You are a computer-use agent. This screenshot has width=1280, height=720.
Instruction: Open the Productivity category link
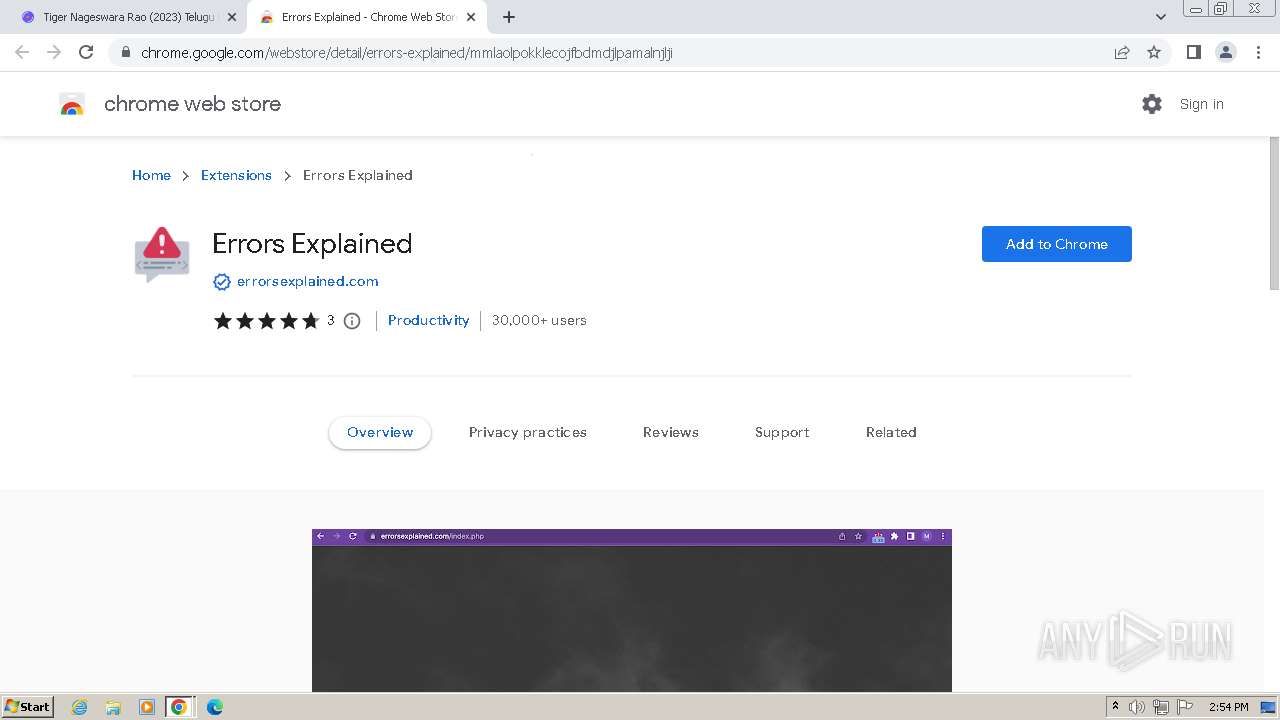428,320
